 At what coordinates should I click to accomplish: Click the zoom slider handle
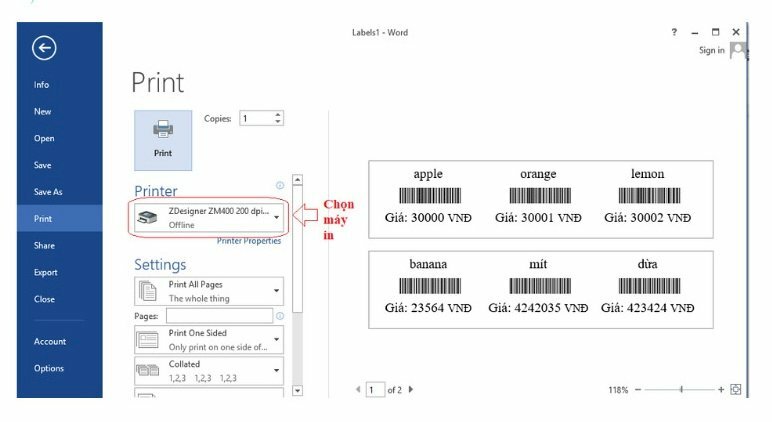point(681,390)
